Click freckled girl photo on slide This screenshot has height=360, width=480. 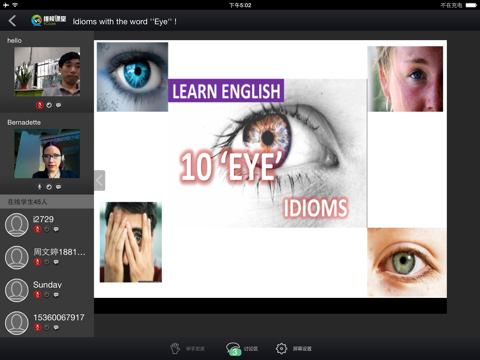coord(405,79)
